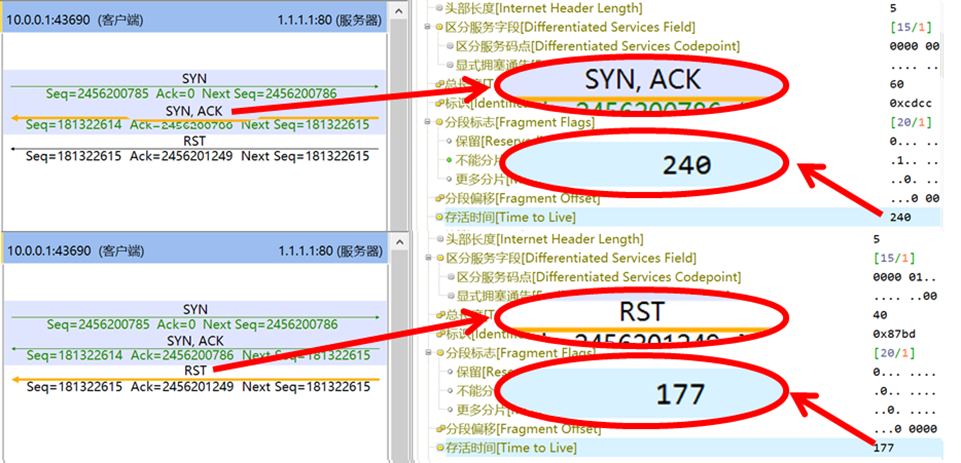This screenshot has width=961, height=463.
Task: Click the upper flow diagram's scroll-up arrow
Action: 398,10
